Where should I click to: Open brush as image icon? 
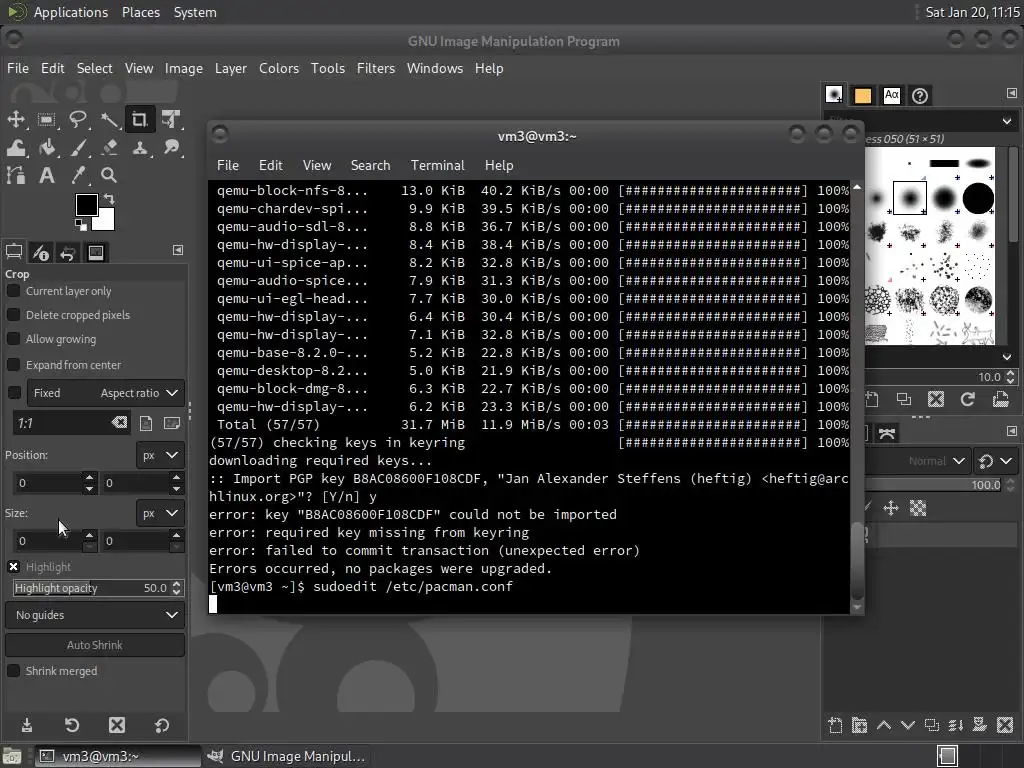(x=1000, y=399)
